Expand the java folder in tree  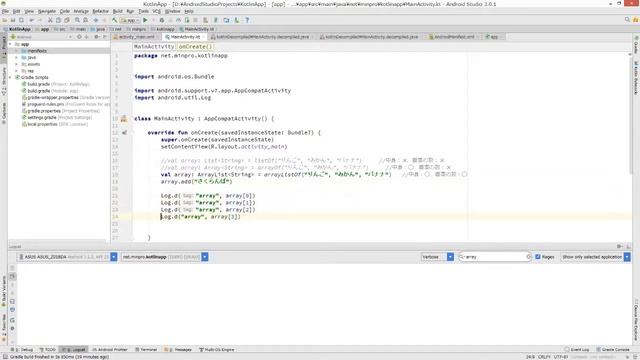click(x=17, y=58)
